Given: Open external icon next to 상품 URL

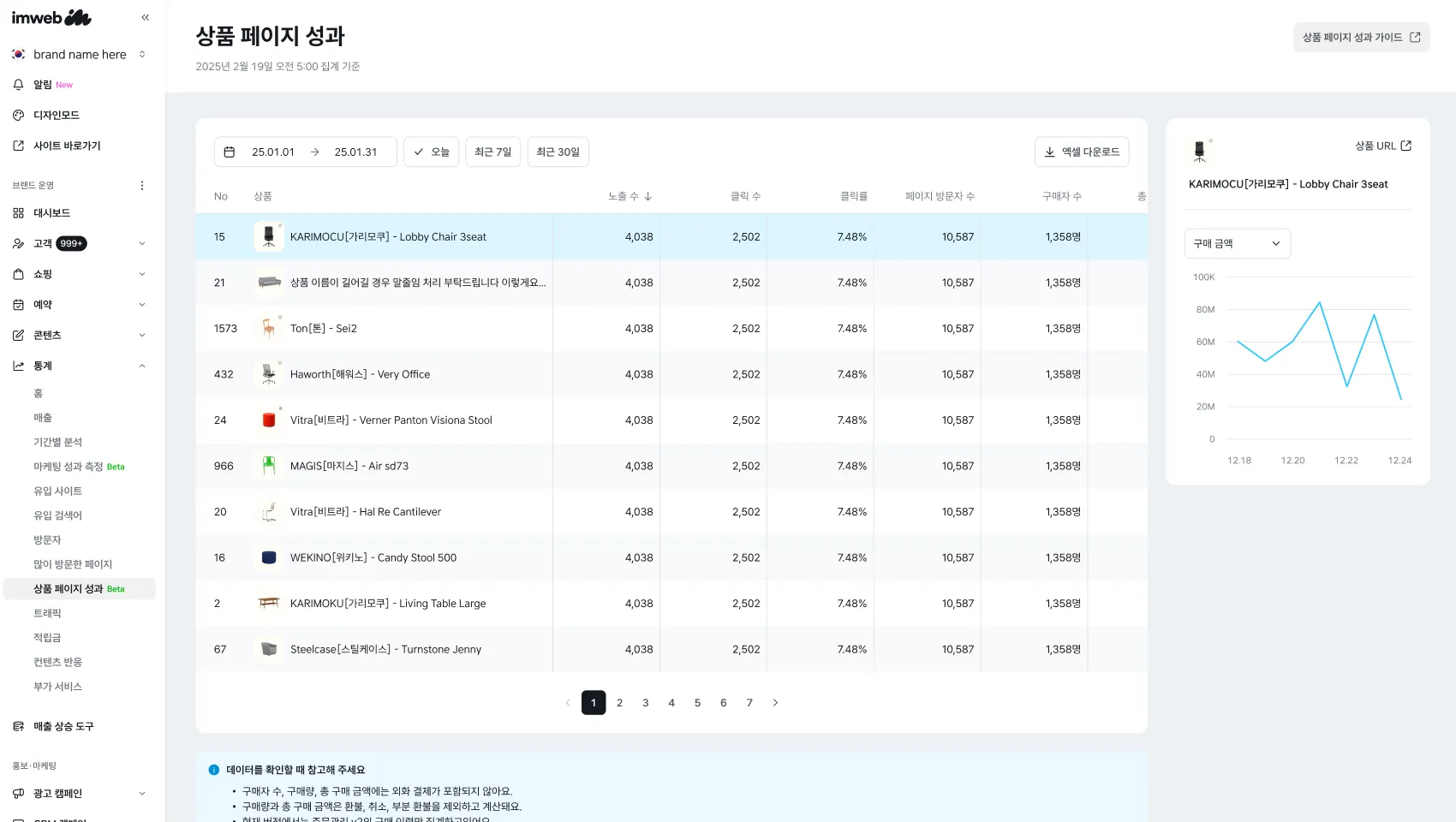Looking at the screenshot, I should (1405, 146).
